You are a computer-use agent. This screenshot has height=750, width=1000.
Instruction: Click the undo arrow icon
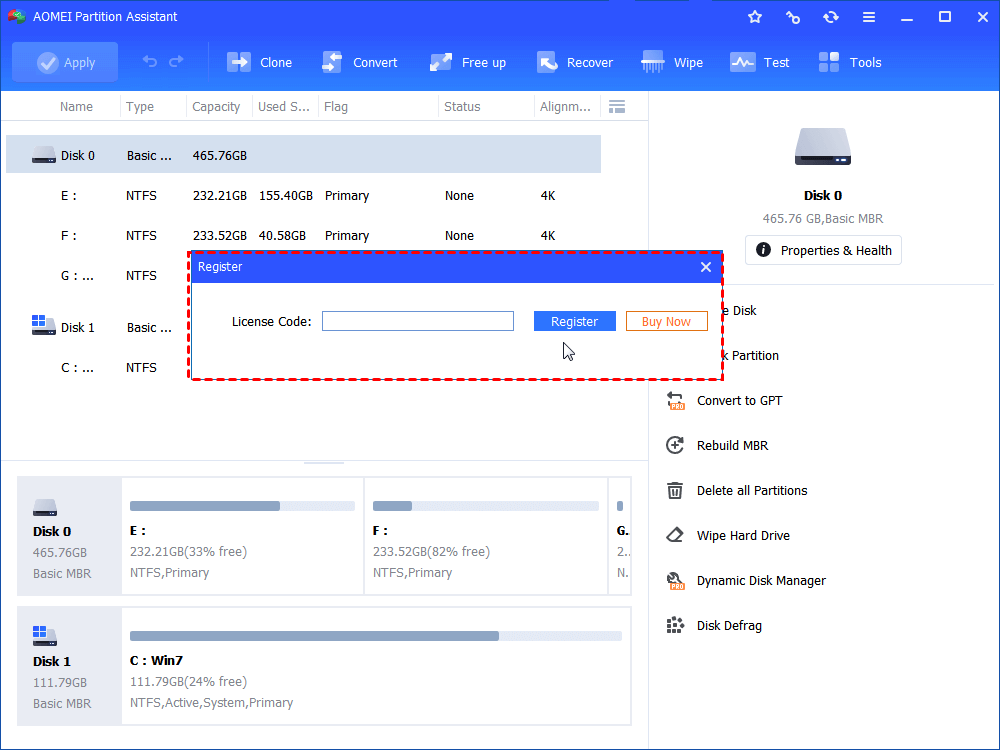150,62
